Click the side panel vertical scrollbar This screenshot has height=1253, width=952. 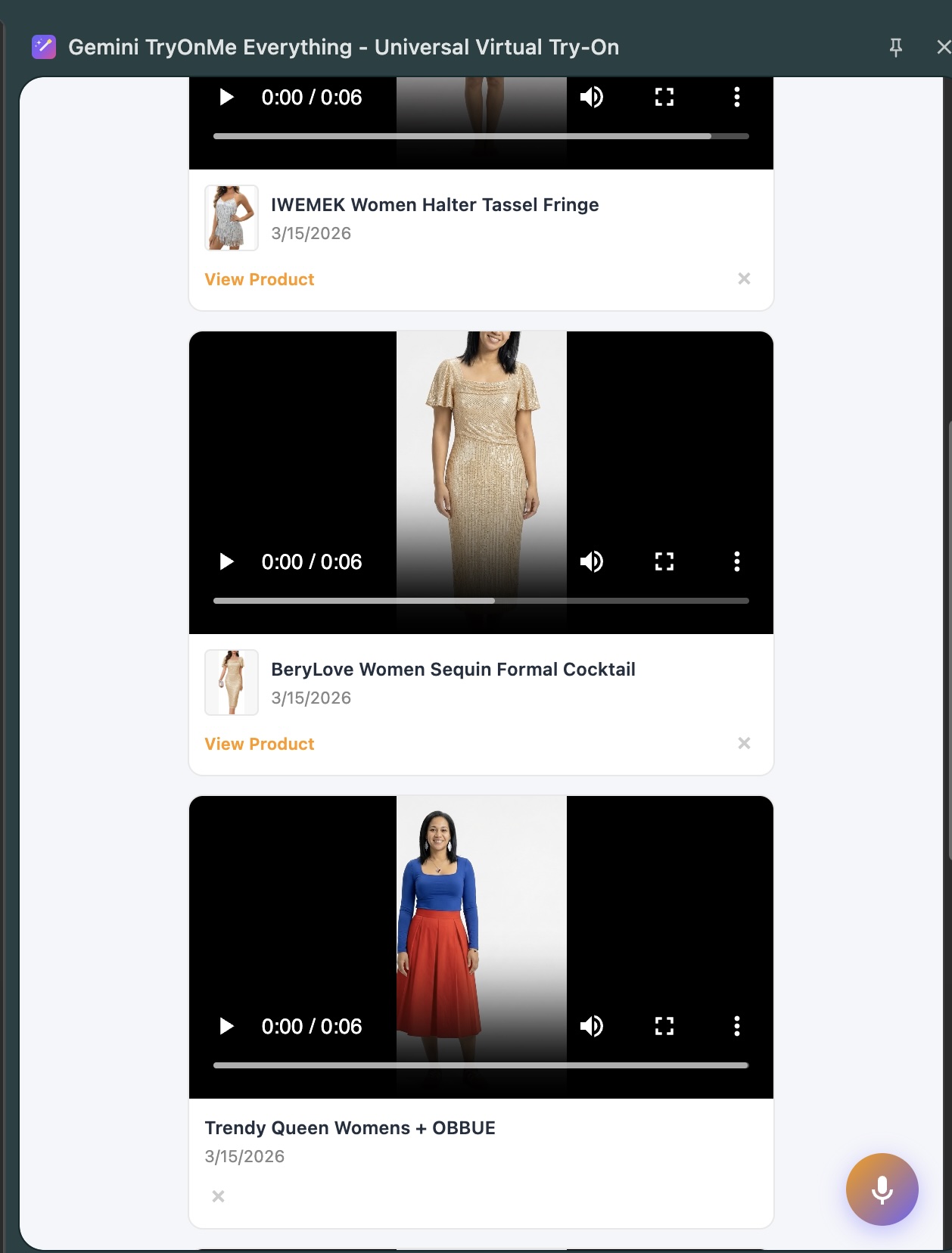[x=950, y=639]
